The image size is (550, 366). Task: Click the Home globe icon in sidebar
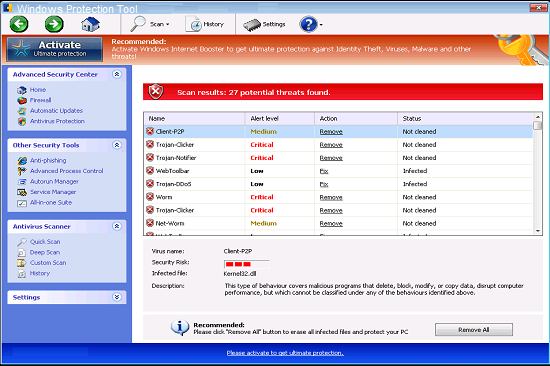pos(22,90)
